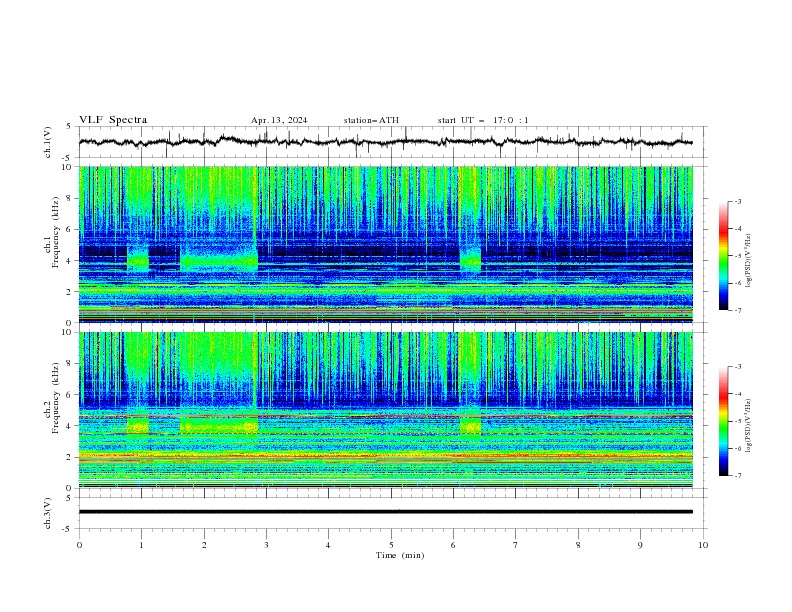Viewport: 792px width, 612px height.
Task: Click the log(PSD) label next to ch.1 colorbar
Action: pos(748,261)
